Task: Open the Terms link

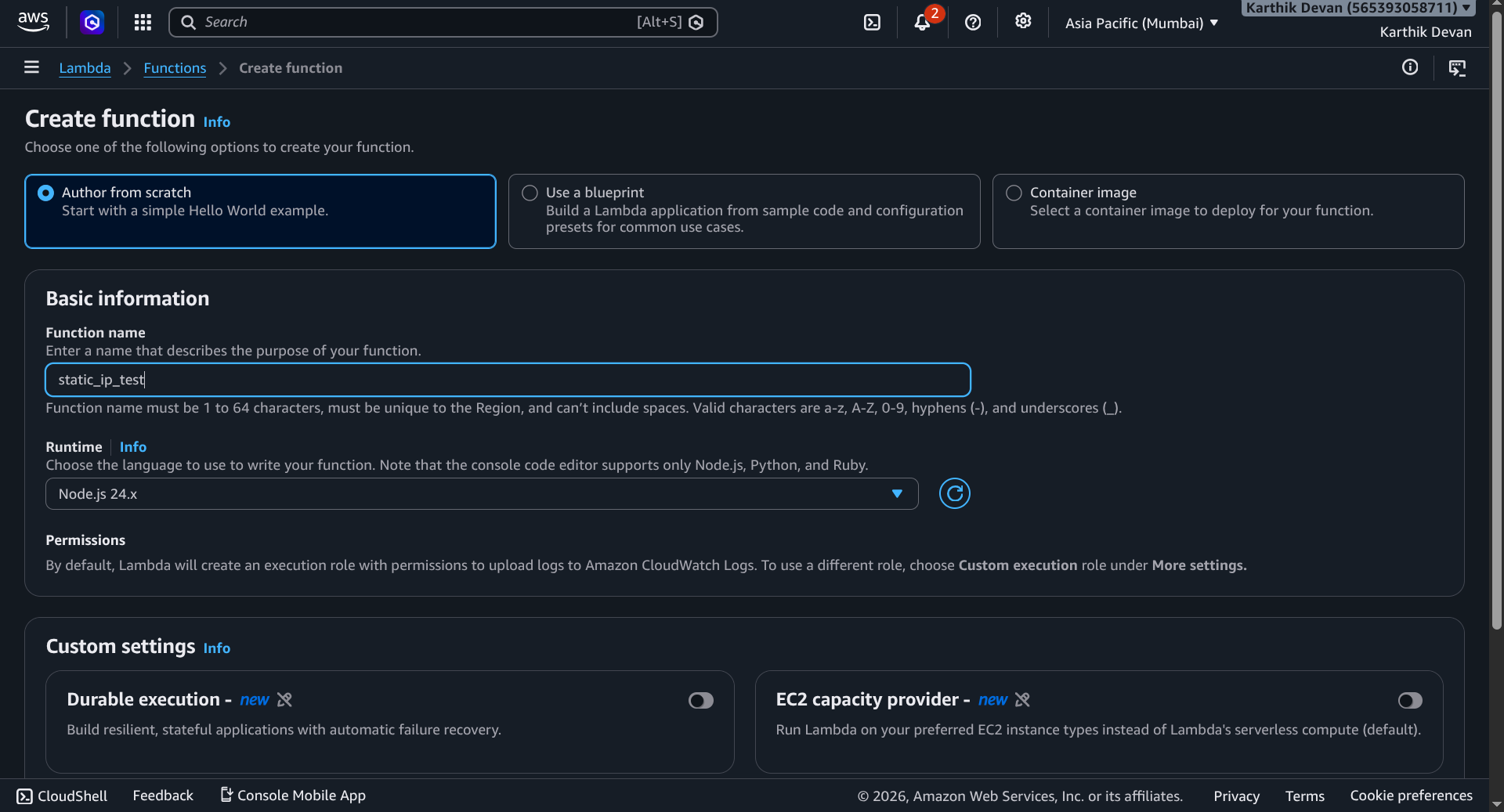Action: tap(1305, 796)
